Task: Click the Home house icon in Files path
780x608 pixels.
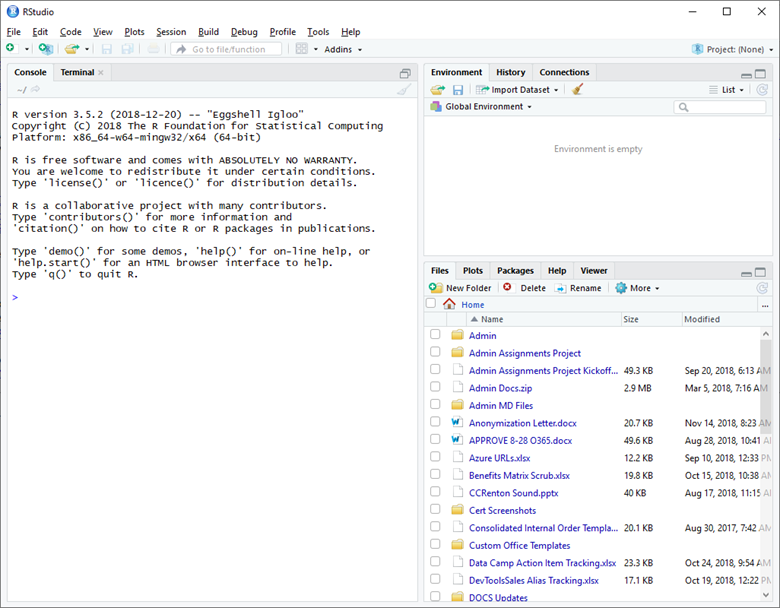Action: pyautogui.click(x=449, y=304)
